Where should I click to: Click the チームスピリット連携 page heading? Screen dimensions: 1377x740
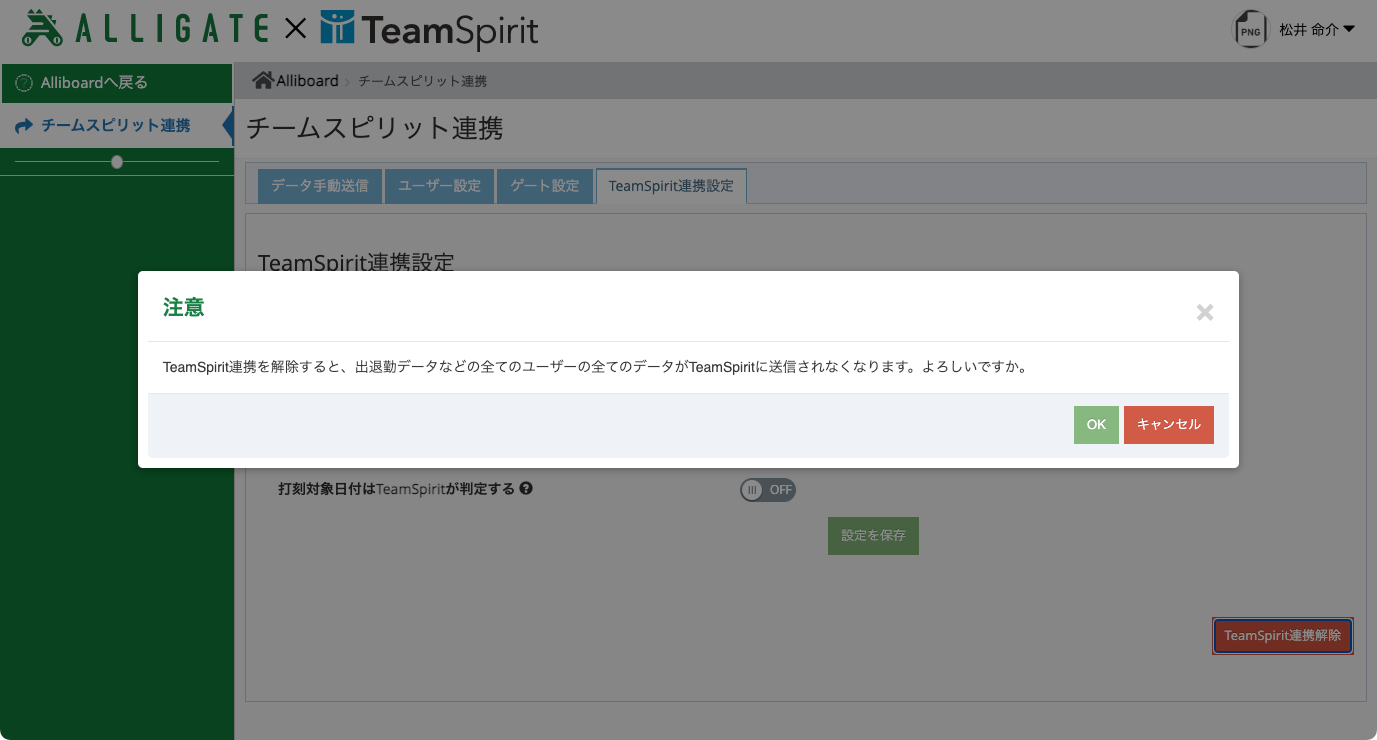pos(375,128)
